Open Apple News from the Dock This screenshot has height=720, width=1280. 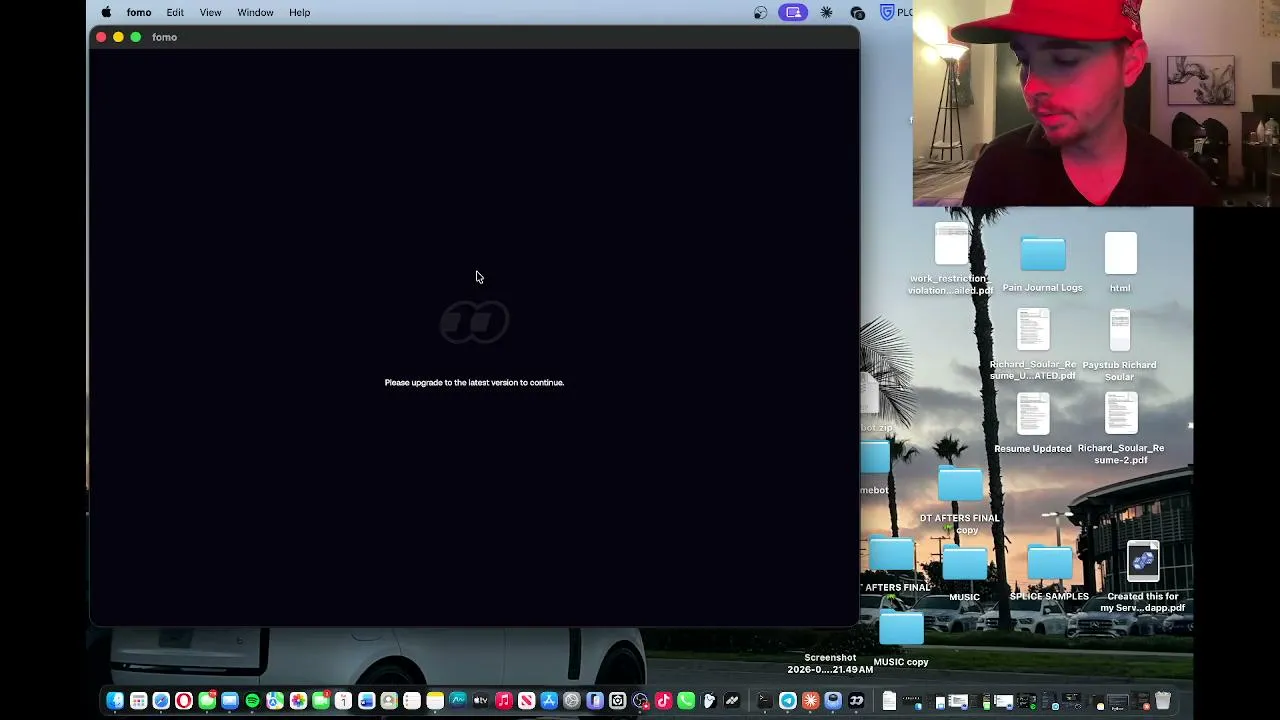pos(526,701)
